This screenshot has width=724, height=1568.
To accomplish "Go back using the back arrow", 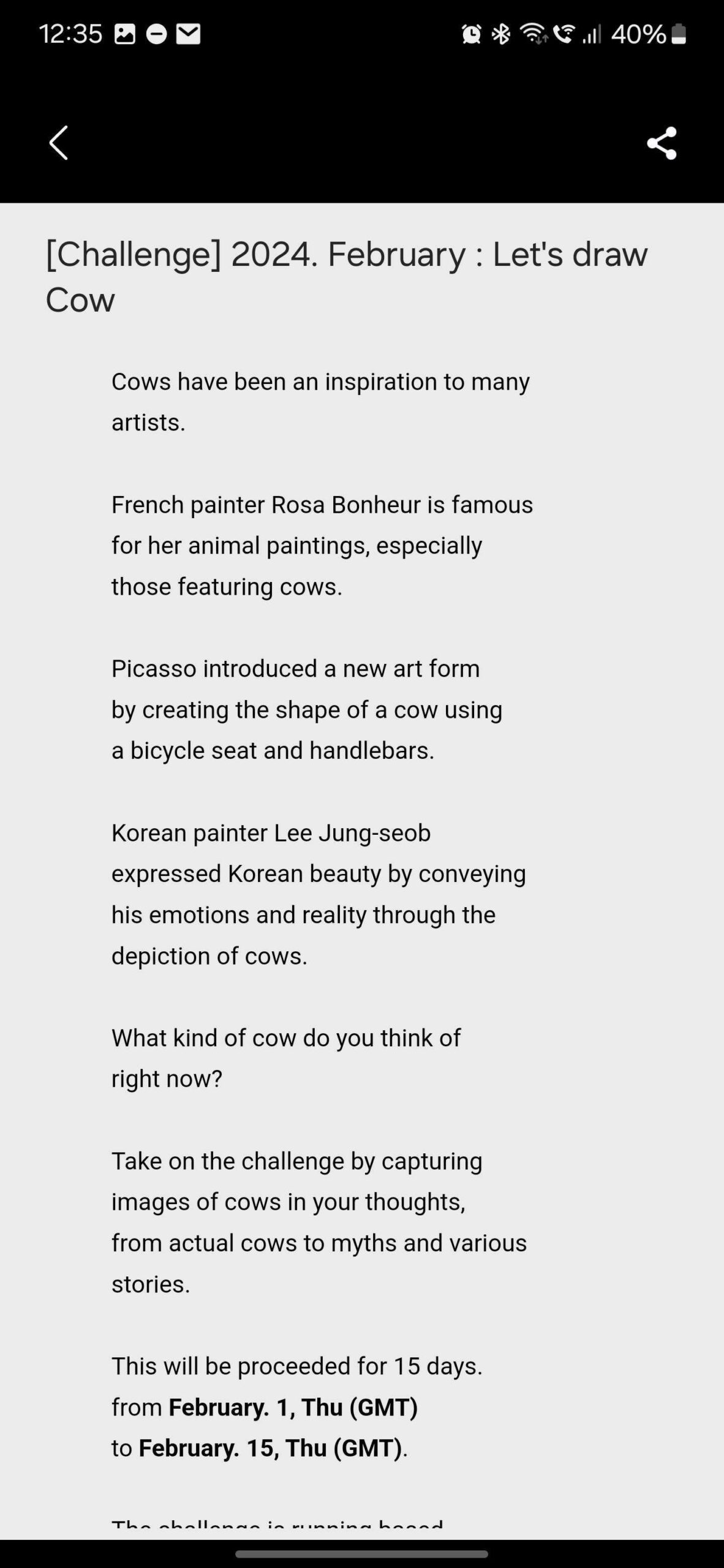I will [x=59, y=143].
